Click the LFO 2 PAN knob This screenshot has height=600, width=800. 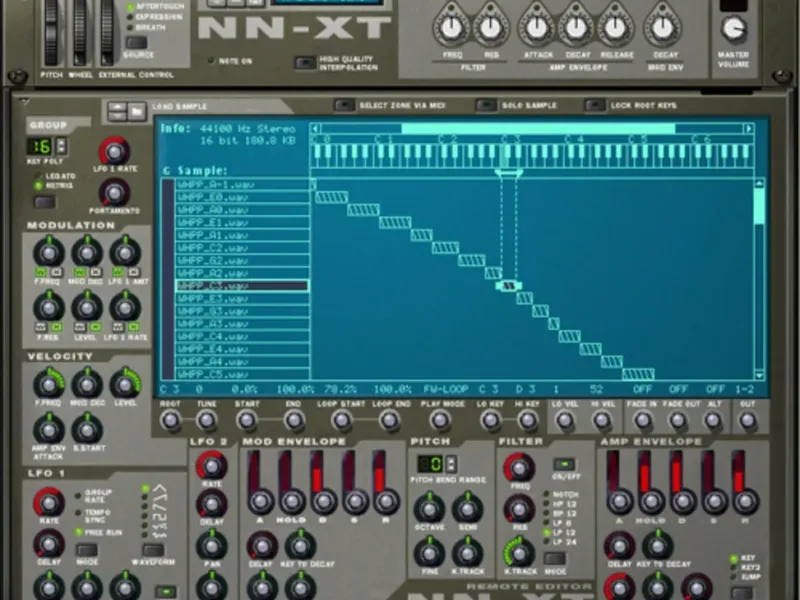(x=211, y=546)
